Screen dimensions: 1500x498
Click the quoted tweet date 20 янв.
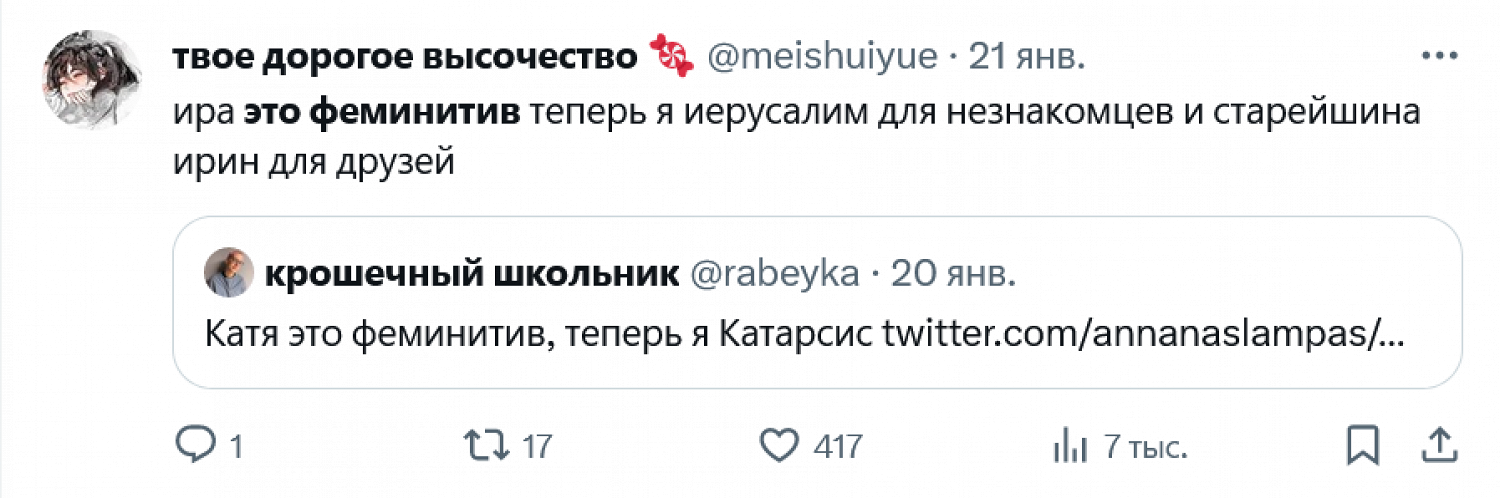951,273
